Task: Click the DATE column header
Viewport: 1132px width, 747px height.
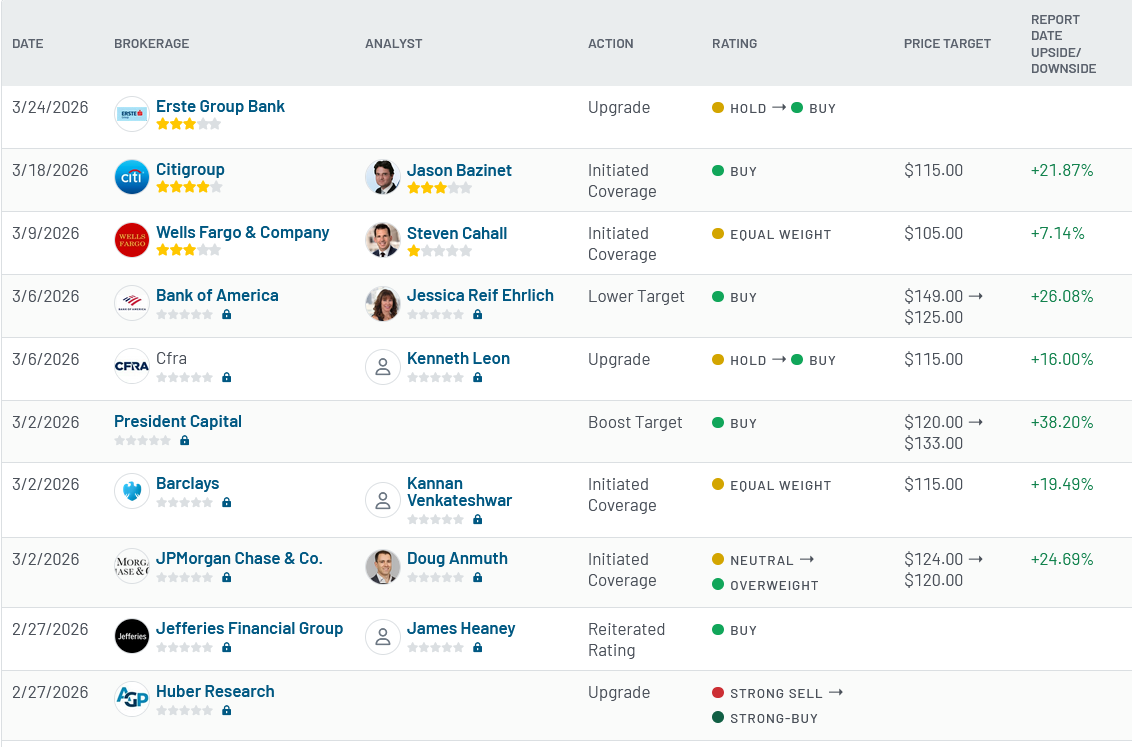Action: pyautogui.click(x=27, y=43)
